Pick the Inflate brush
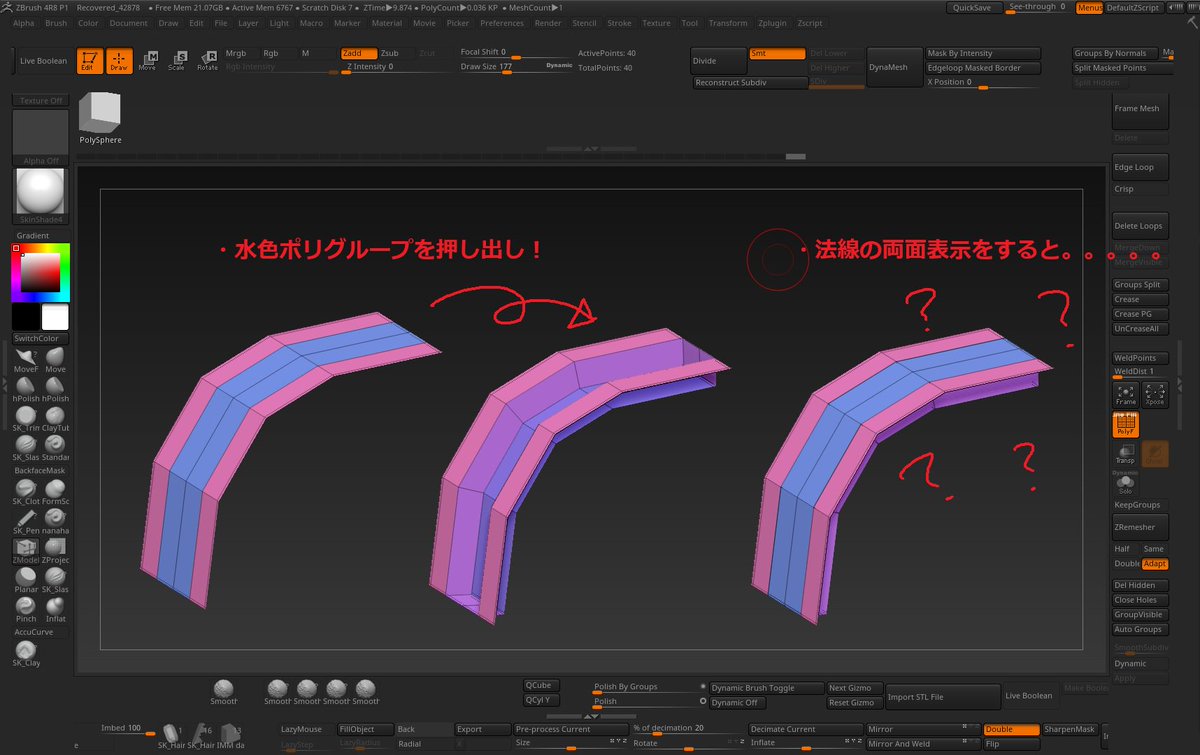Viewport: 1200px width, 755px height. tap(55, 609)
